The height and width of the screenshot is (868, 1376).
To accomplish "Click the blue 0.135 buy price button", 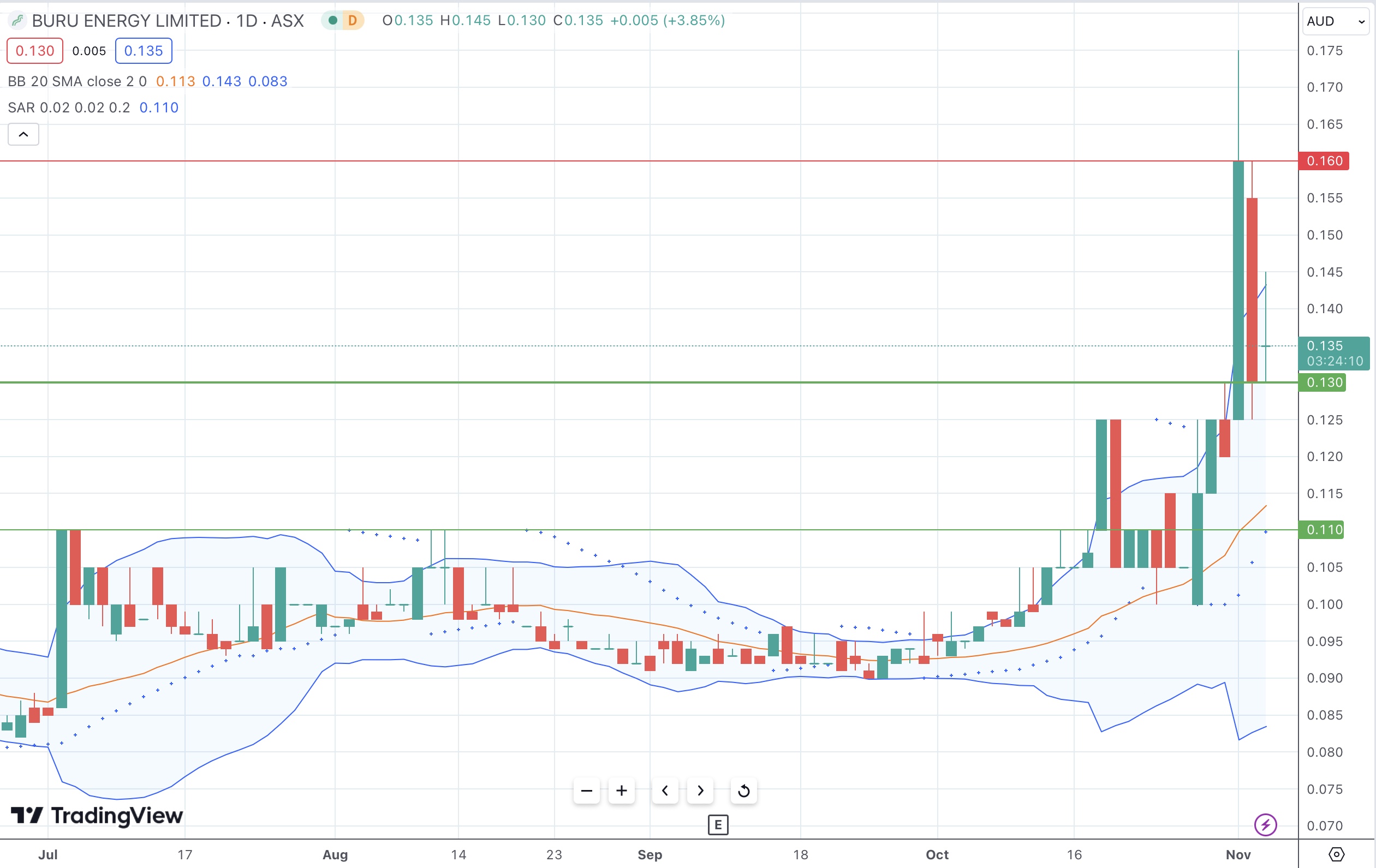I will click(144, 51).
